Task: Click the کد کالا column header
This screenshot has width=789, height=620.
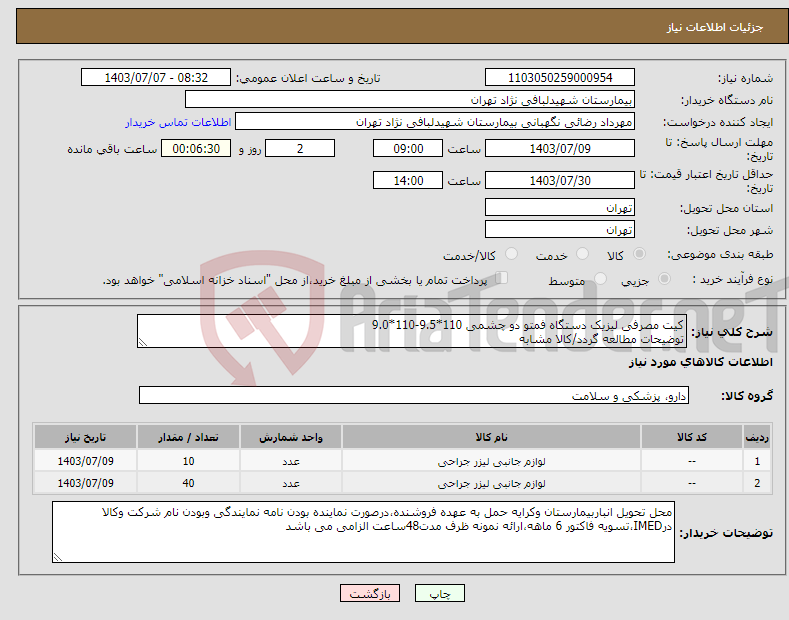Action: point(692,437)
